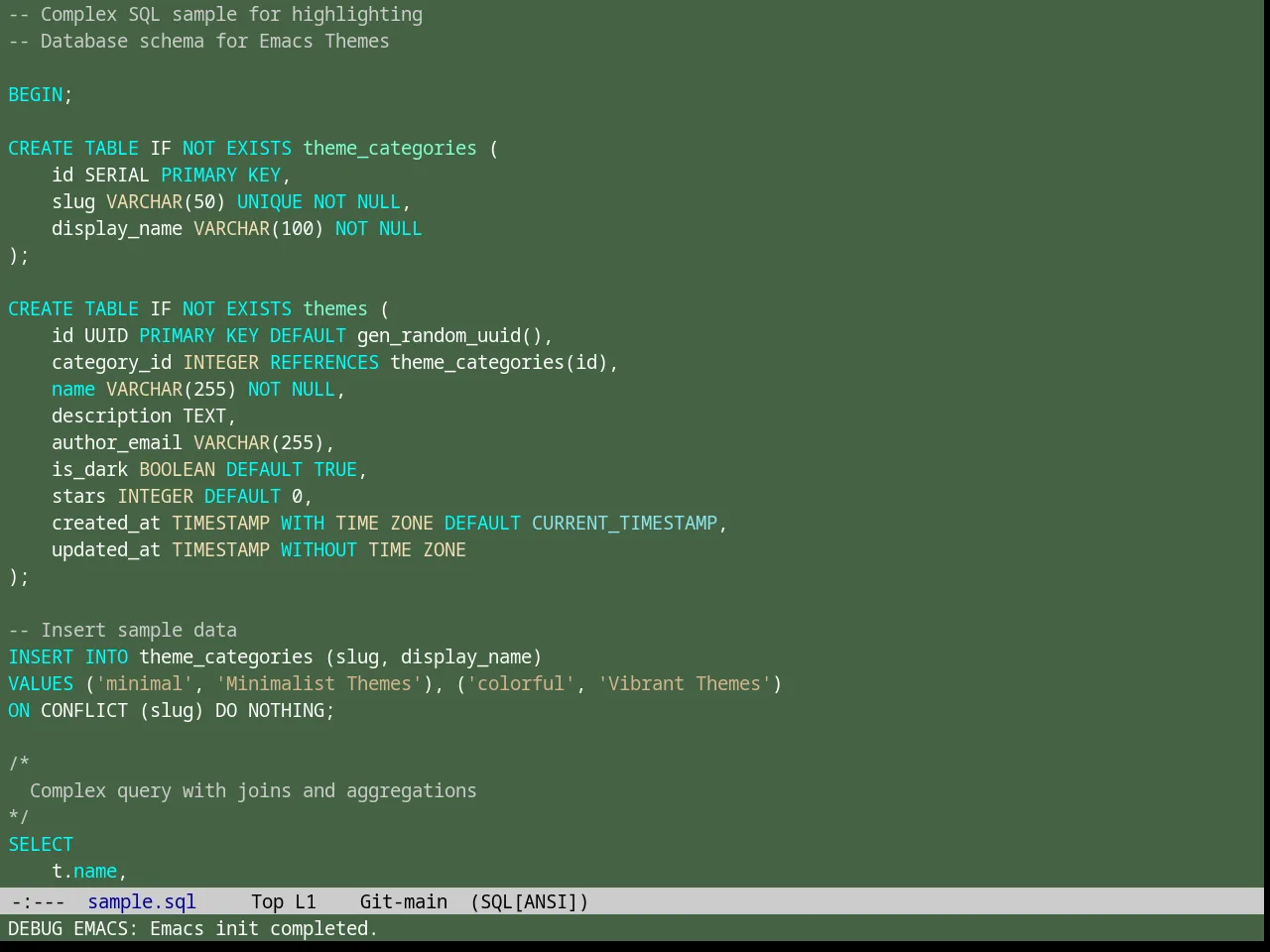Click the TRUE default value
Viewport: 1270px width, 952px height.
click(x=335, y=469)
